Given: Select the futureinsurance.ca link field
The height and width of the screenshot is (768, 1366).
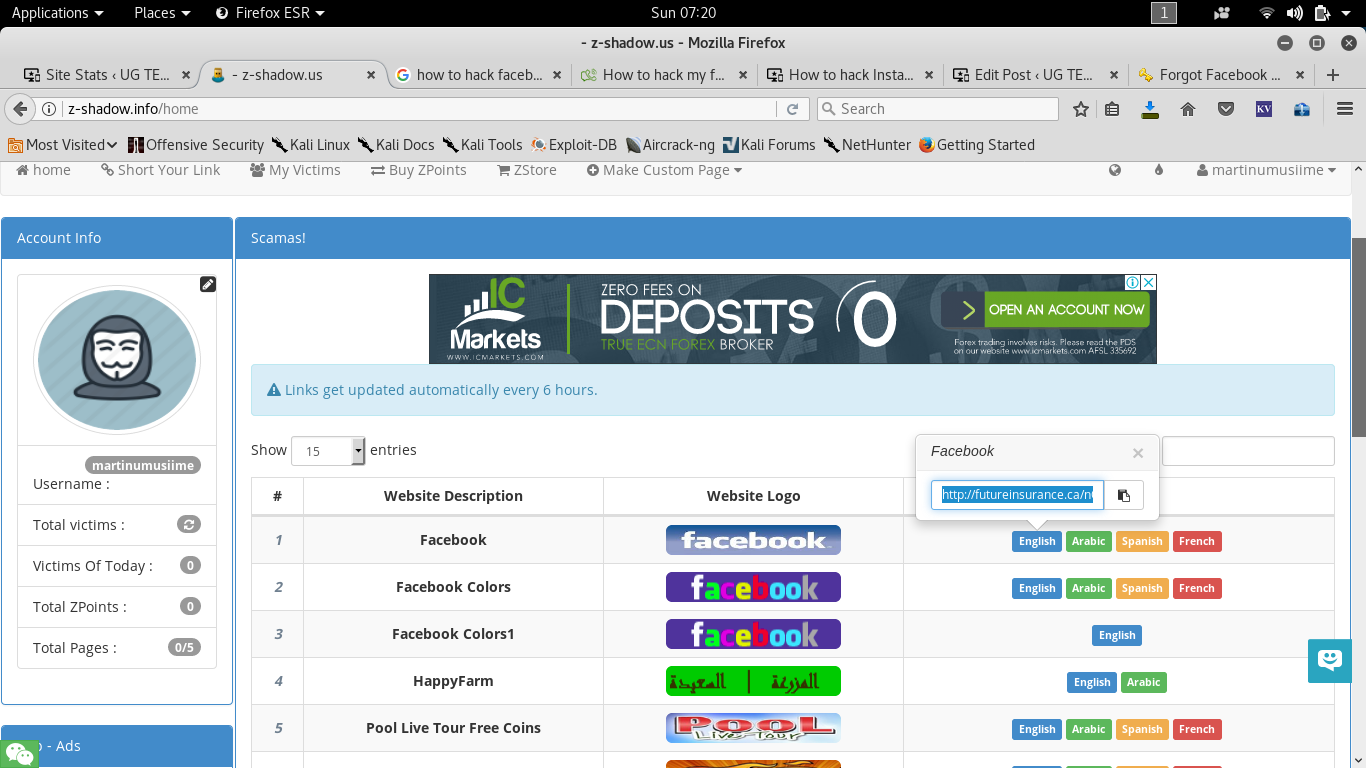Looking at the screenshot, I should pyautogui.click(x=1017, y=495).
